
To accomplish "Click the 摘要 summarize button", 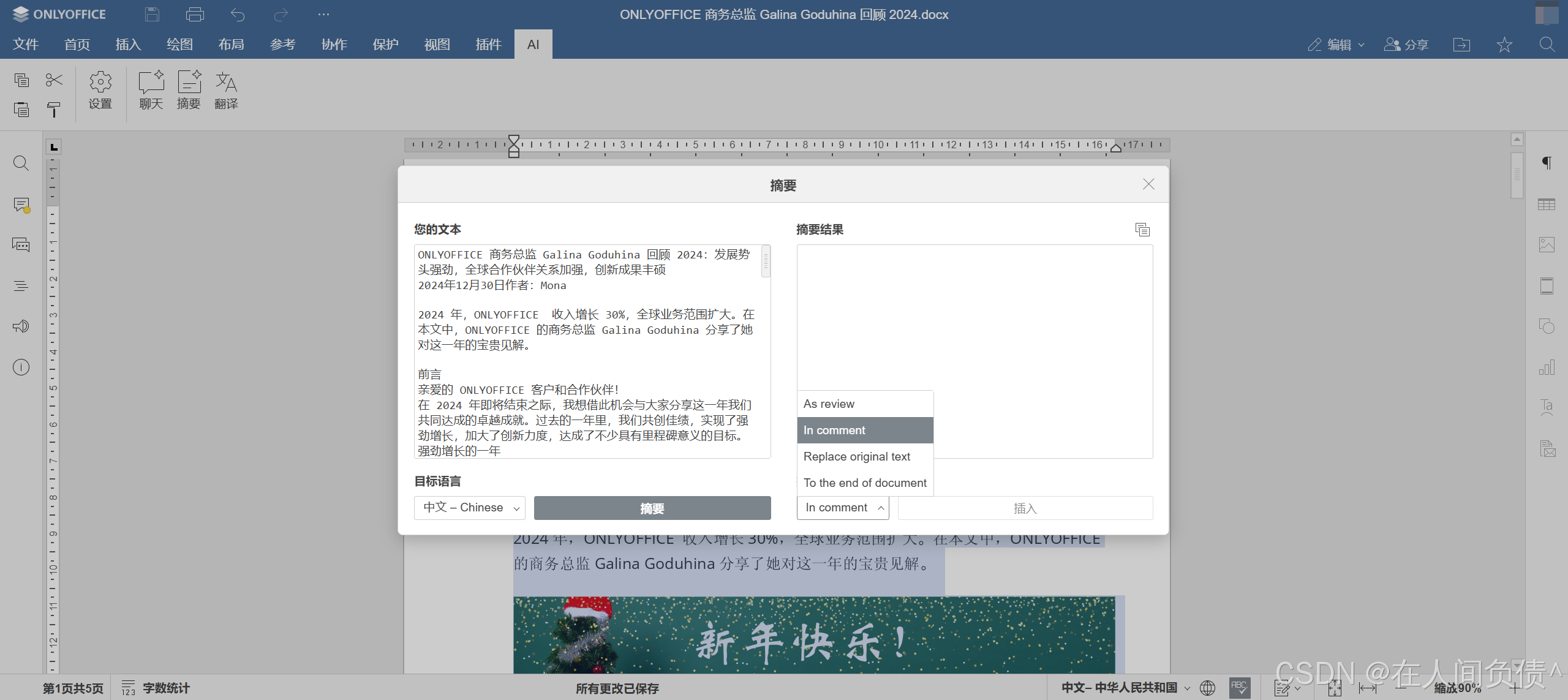I will coord(652,508).
